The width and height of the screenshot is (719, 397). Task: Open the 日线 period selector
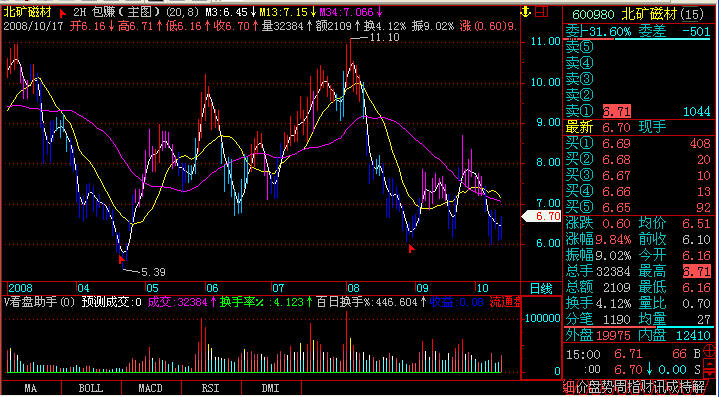(542, 288)
